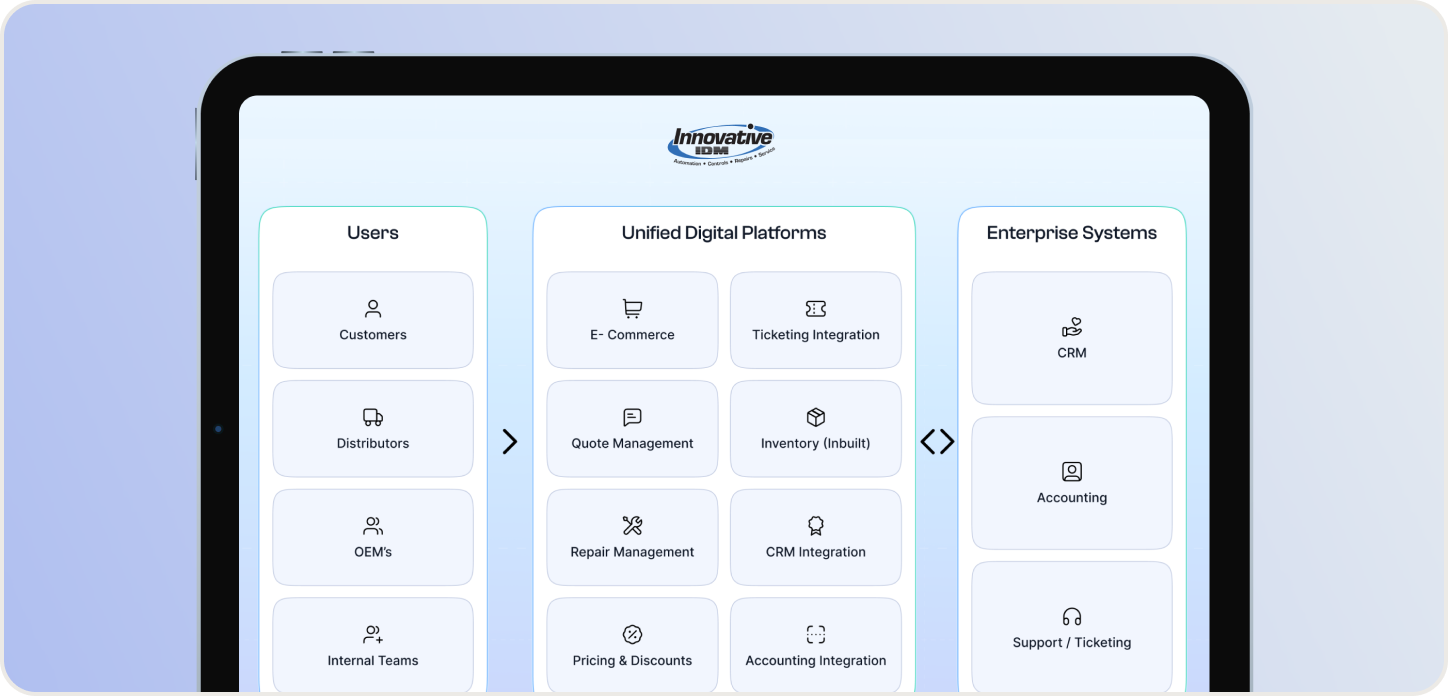Click the right chevron arrow after Users
The width and height of the screenshot is (1448, 696).
pyautogui.click(x=510, y=442)
